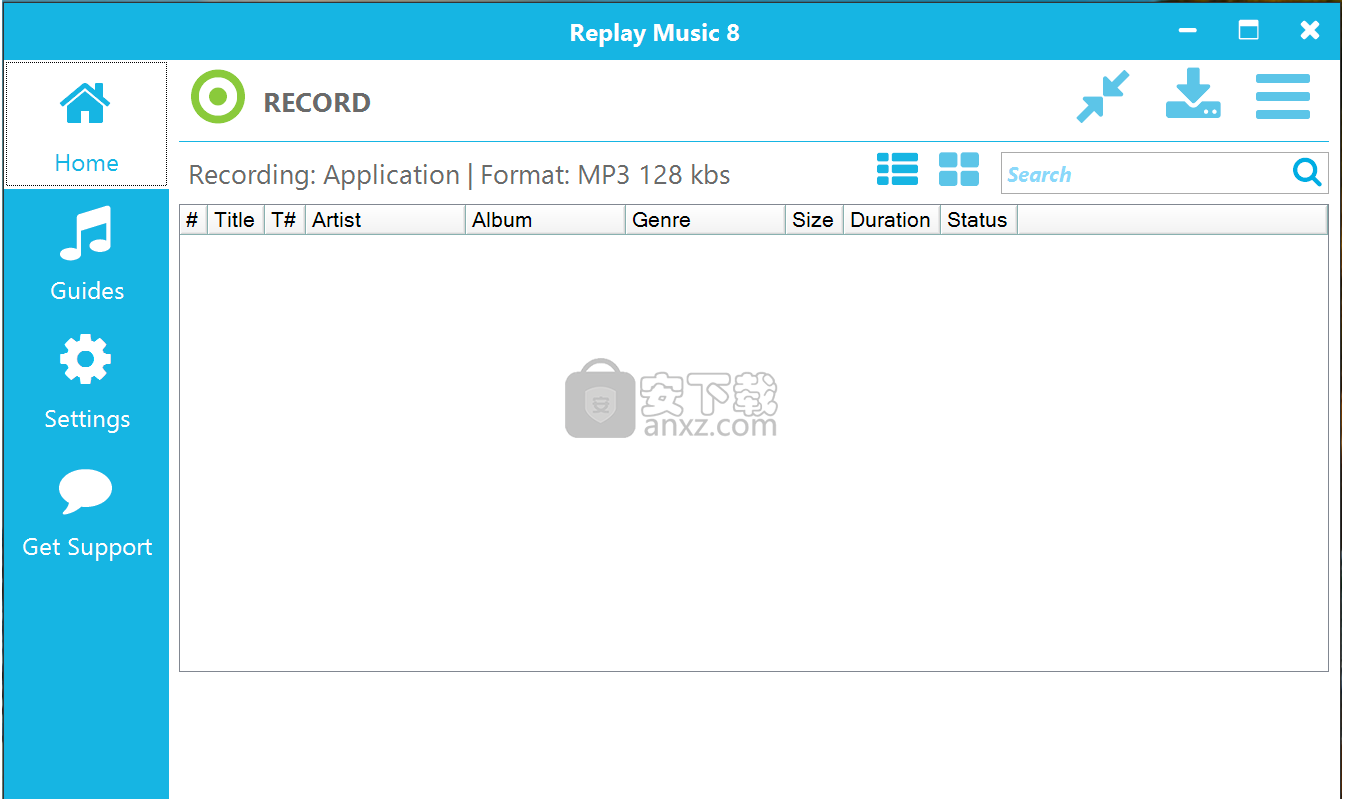Click the house Home icon

[85, 101]
